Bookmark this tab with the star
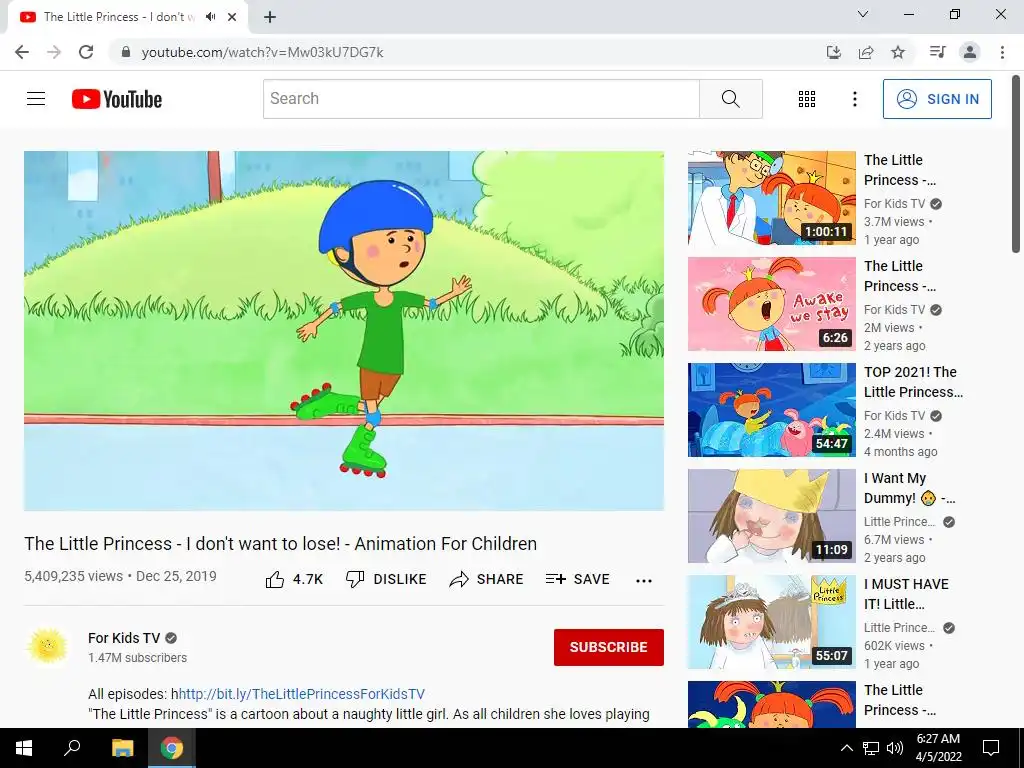Image resolution: width=1024 pixels, height=768 pixels. tap(898, 52)
